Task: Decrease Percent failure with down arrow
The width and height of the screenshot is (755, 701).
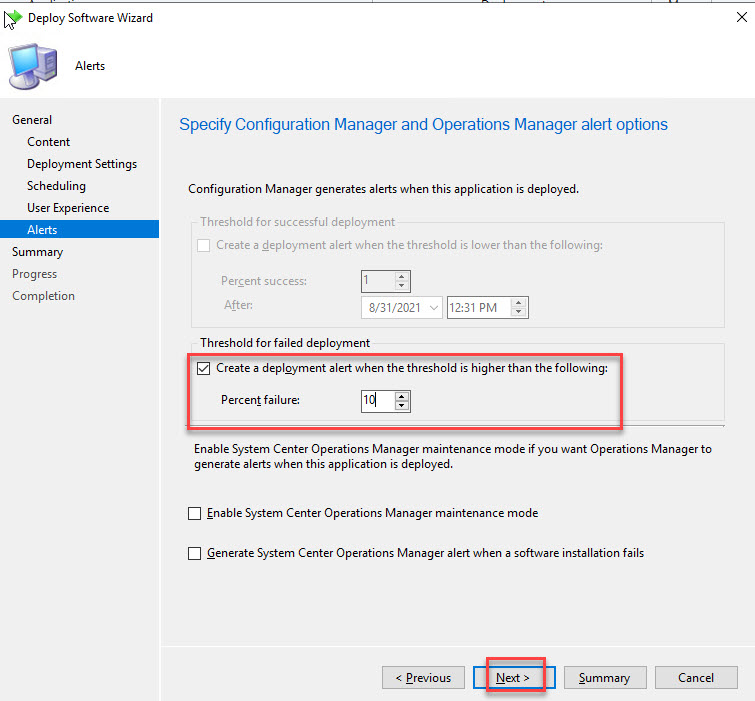Action: (402, 406)
